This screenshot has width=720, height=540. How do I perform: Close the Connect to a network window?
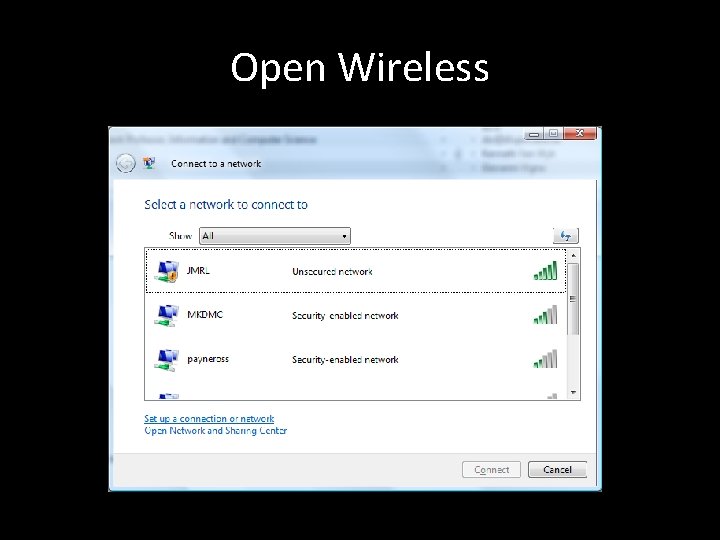point(580,134)
